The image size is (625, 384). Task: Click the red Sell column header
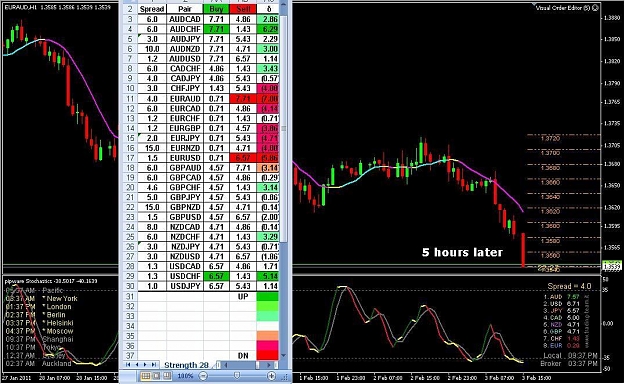(x=243, y=9)
